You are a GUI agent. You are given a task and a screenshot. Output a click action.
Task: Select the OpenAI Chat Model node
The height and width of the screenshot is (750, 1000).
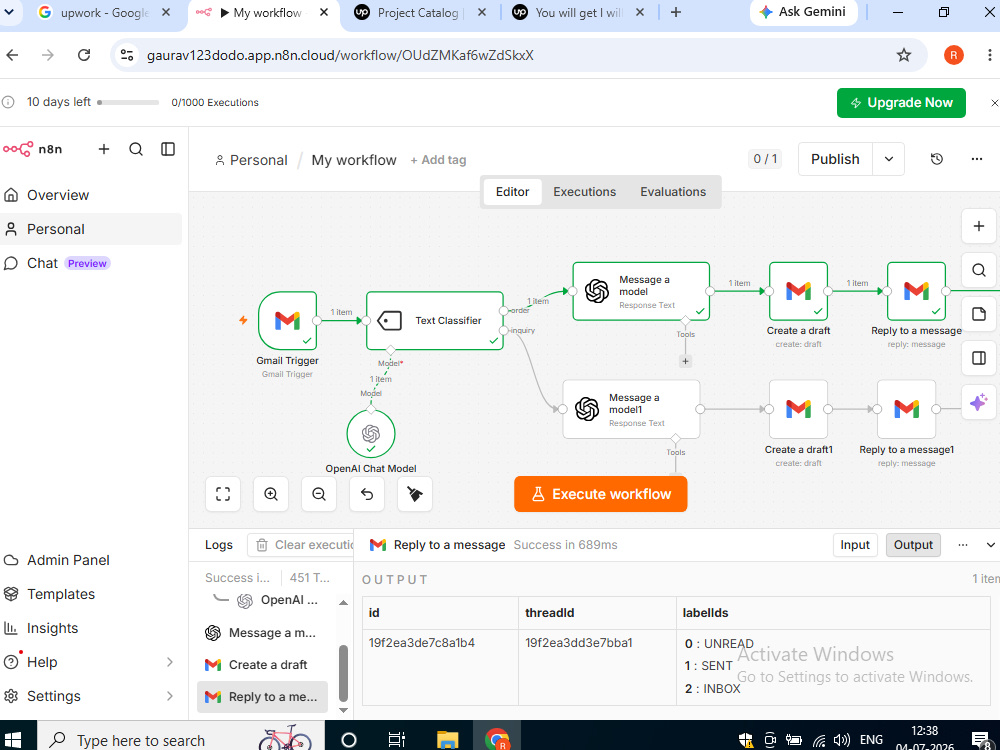click(371, 434)
